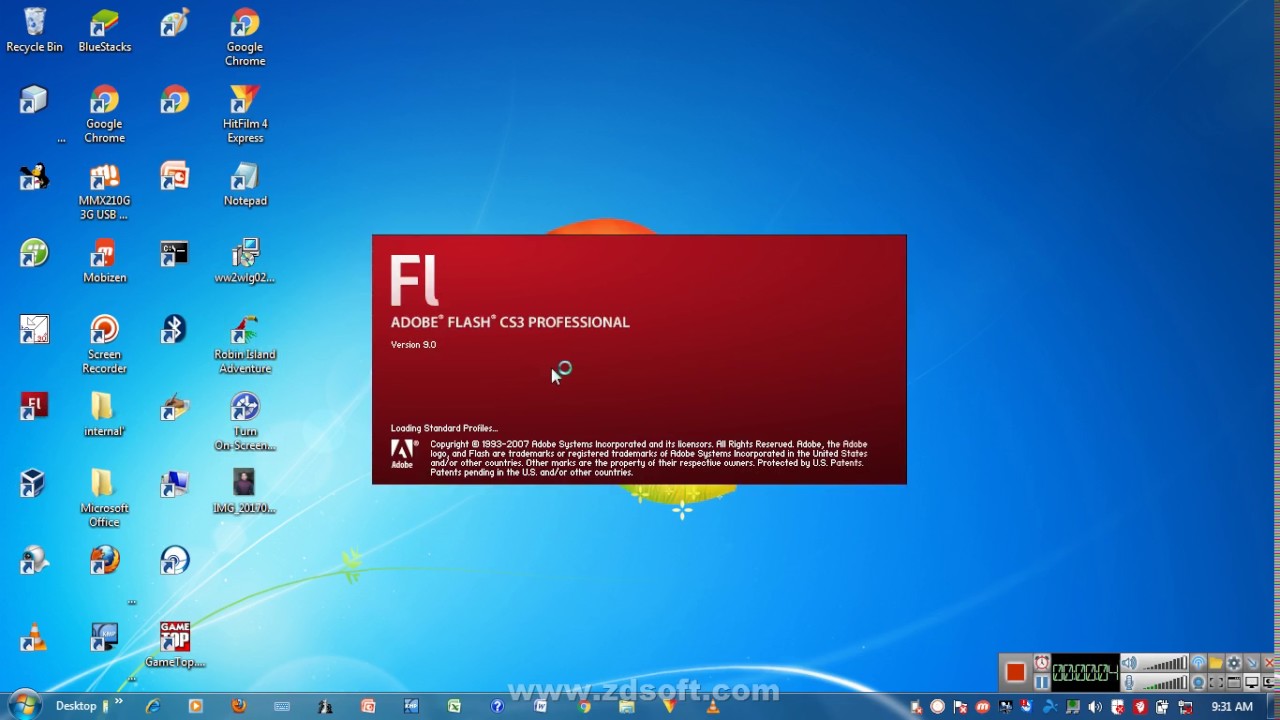Click the Desktop toolbar label in taskbar
Viewport: 1280px width, 720px height.
pyautogui.click(x=76, y=706)
